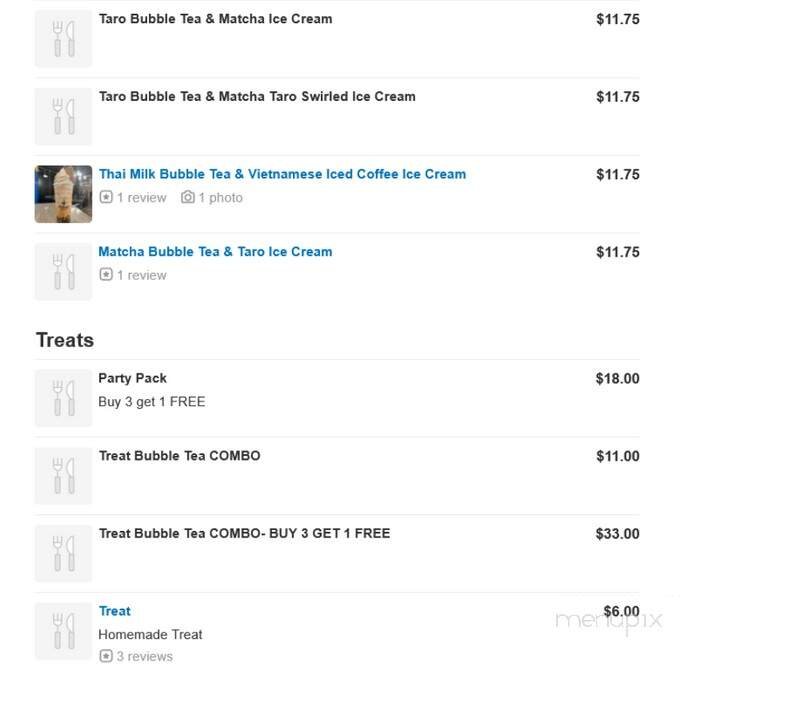Click placeholder icon beside Matcha Bubble Tea & Taro
The width and height of the screenshot is (788, 703).
click(63, 272)
